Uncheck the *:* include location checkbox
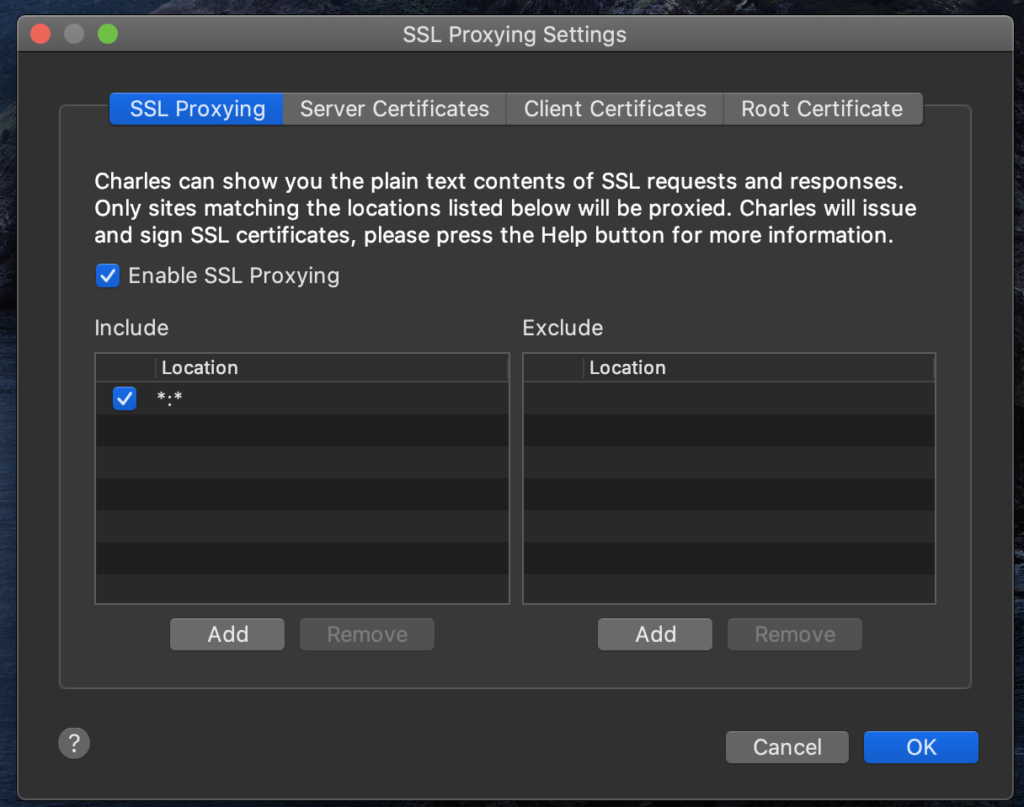 tap(125, 399)
